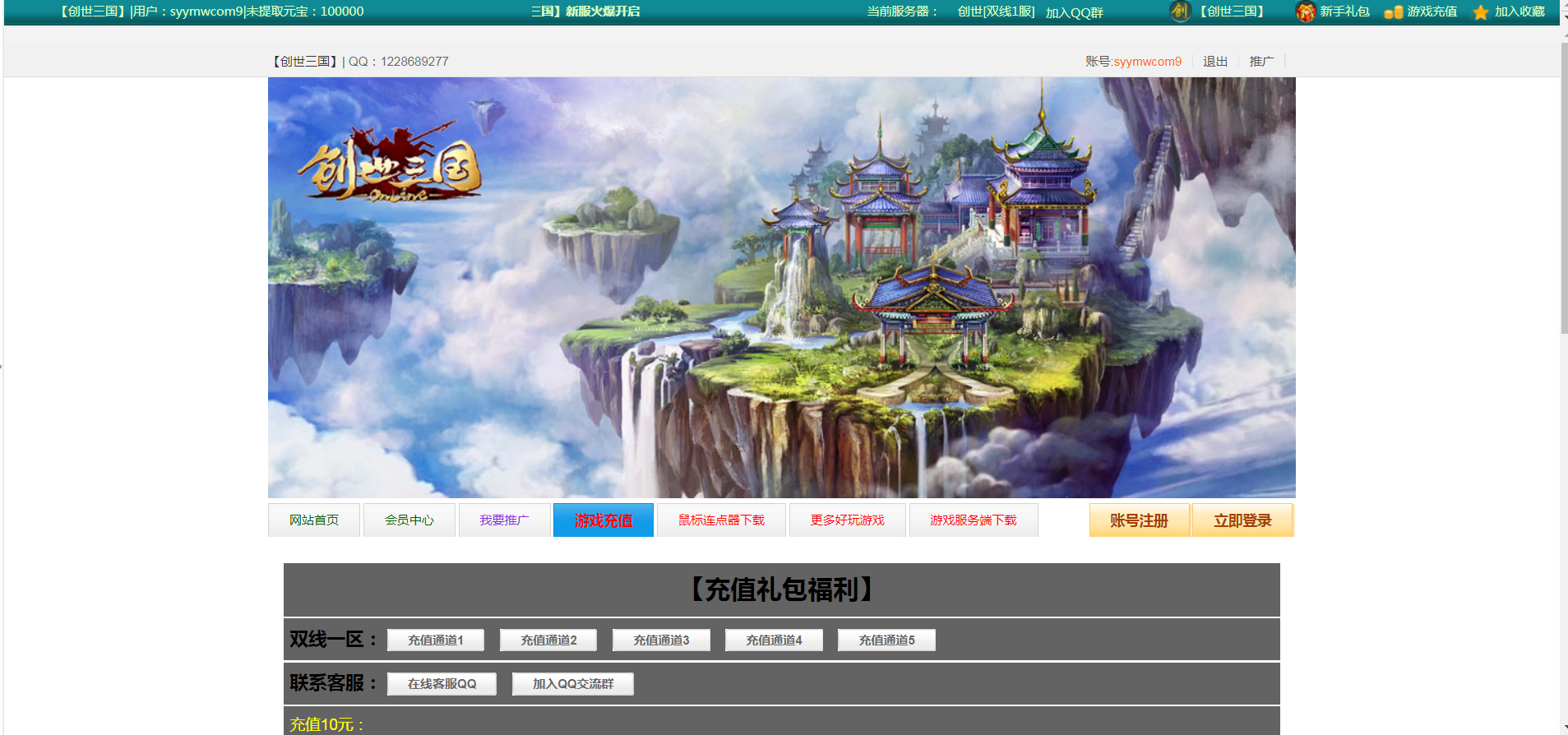The image size is (1568, 735).
Task: Click the 立即登录 button
Action: coord(1242,520)
